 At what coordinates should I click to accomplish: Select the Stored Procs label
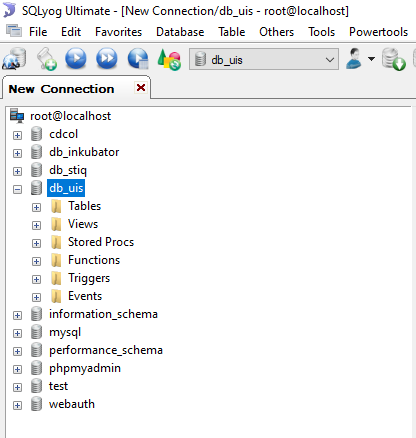tap(101, 242)
